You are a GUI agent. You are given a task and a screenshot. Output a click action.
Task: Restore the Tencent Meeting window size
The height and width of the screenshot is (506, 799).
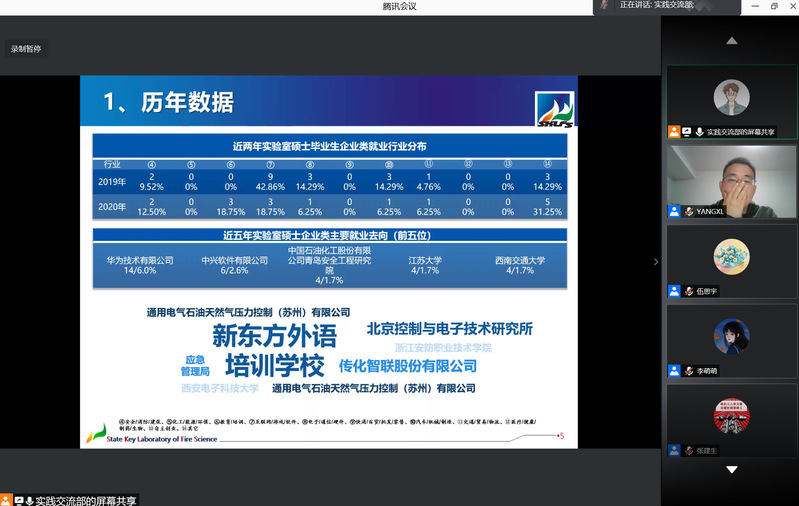(774, 6)
